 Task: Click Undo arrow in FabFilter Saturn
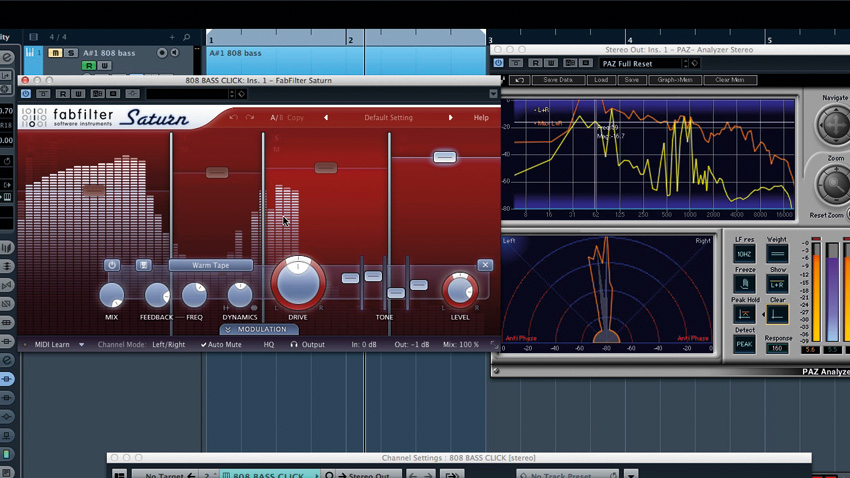click(x=234, y=117)
